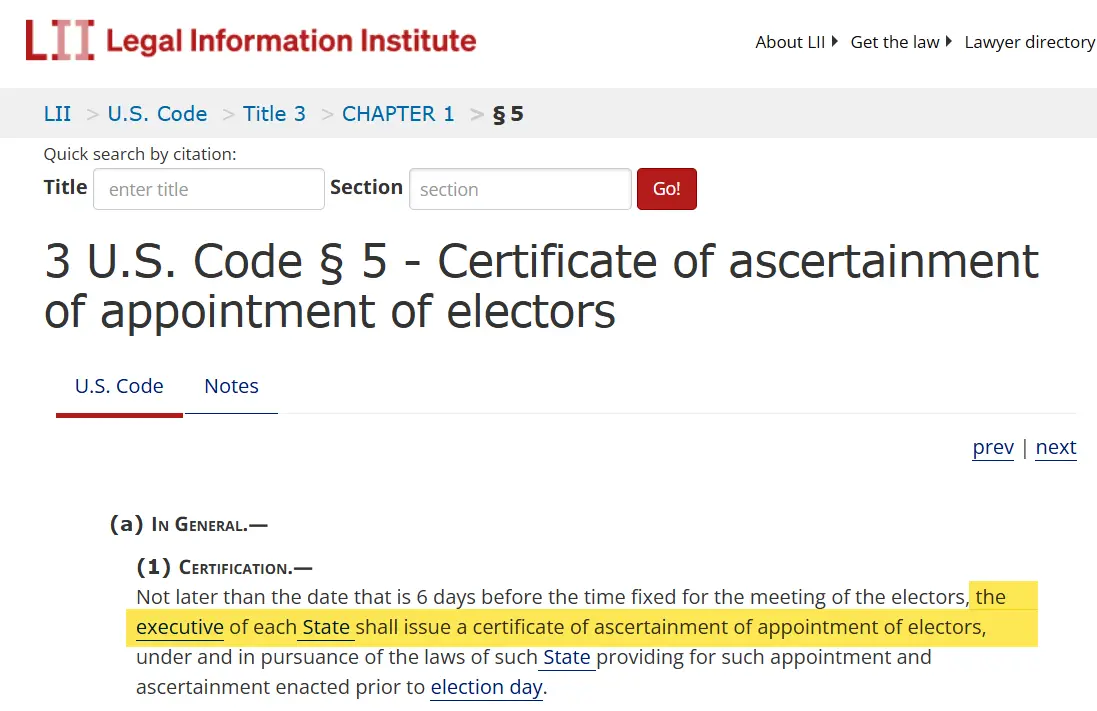Open the 'election day' definition link

pyautogui.click(x=486, y=688)
